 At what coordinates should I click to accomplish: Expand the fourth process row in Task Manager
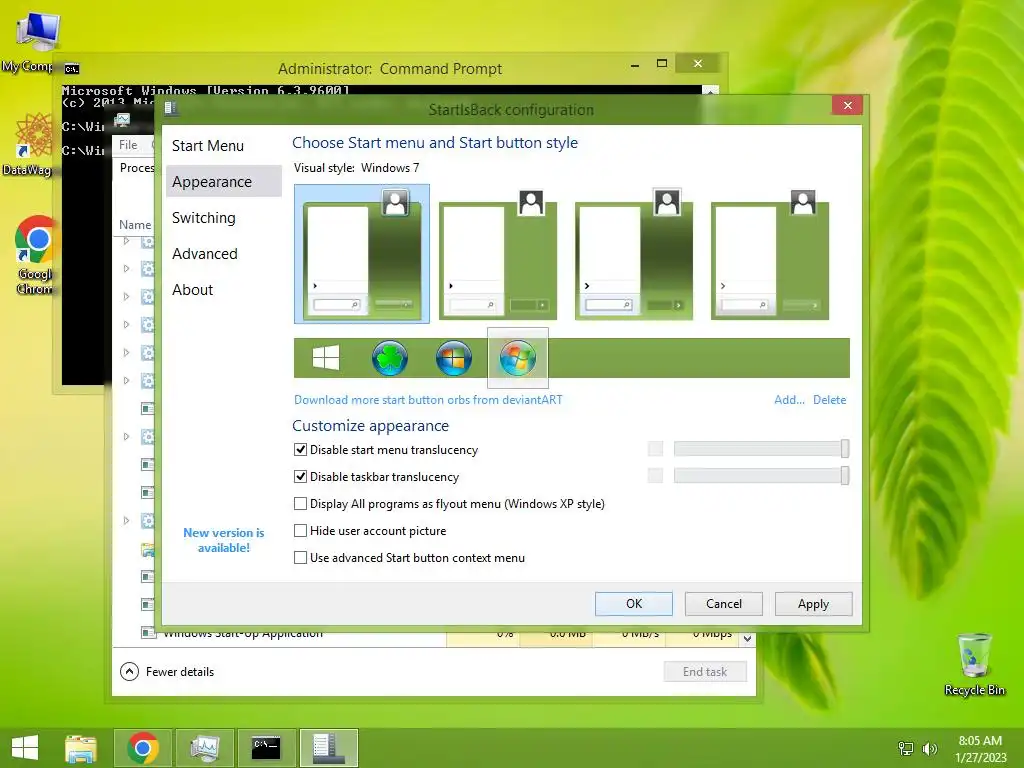coord(126,325)
